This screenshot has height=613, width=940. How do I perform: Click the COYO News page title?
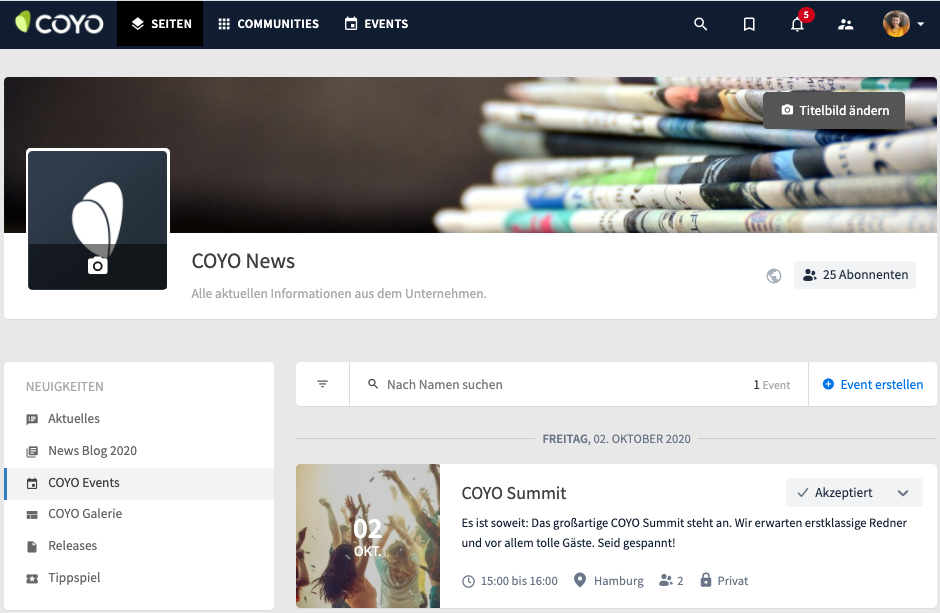pos(243,261)
